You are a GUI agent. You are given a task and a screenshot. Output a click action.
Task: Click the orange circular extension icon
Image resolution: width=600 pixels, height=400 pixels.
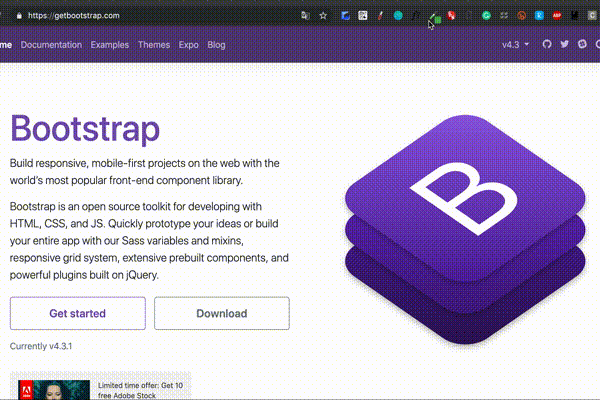point(521,16)
